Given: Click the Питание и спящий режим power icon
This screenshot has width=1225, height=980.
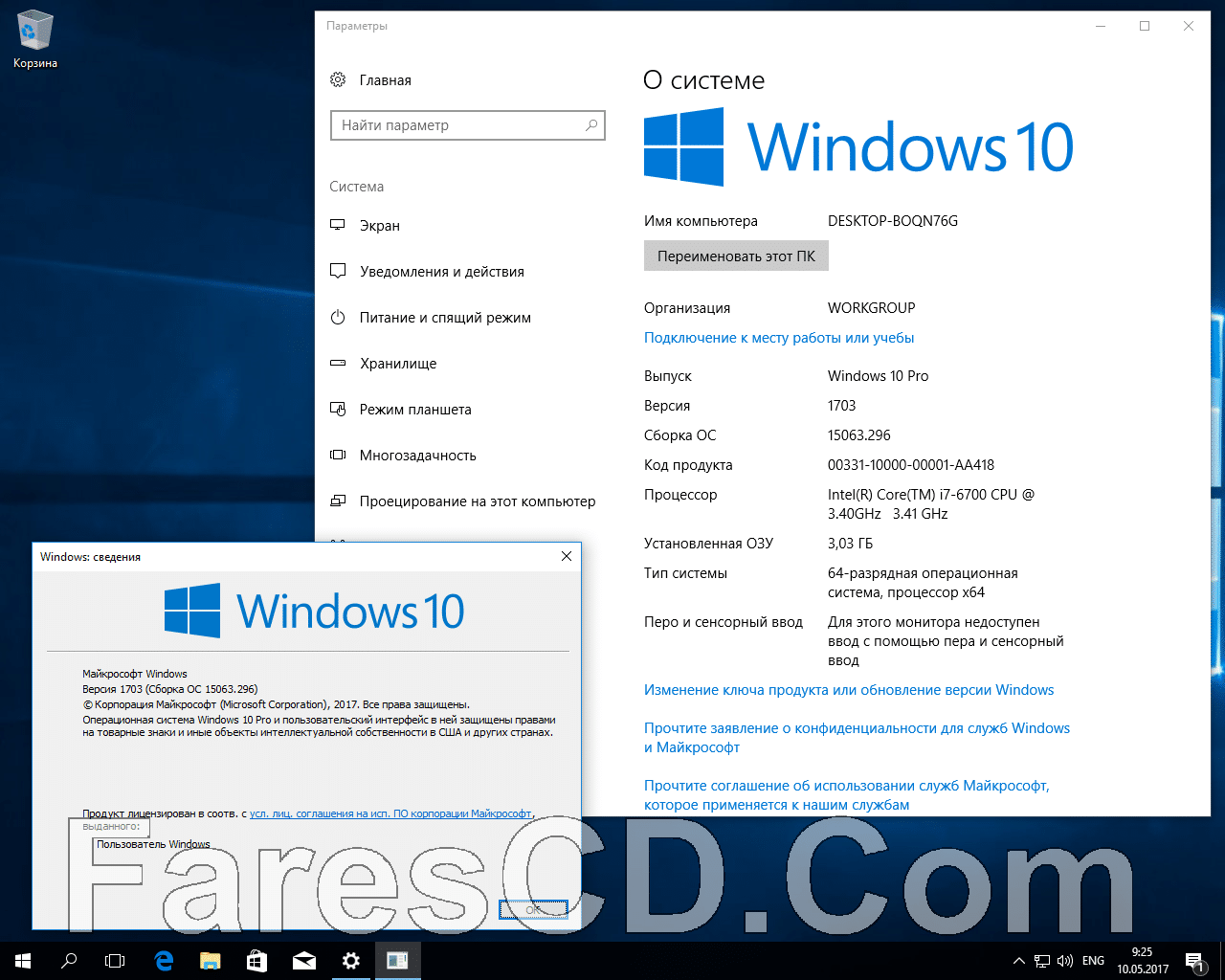Looking at the screenshot, I should [x=338, y=318].
